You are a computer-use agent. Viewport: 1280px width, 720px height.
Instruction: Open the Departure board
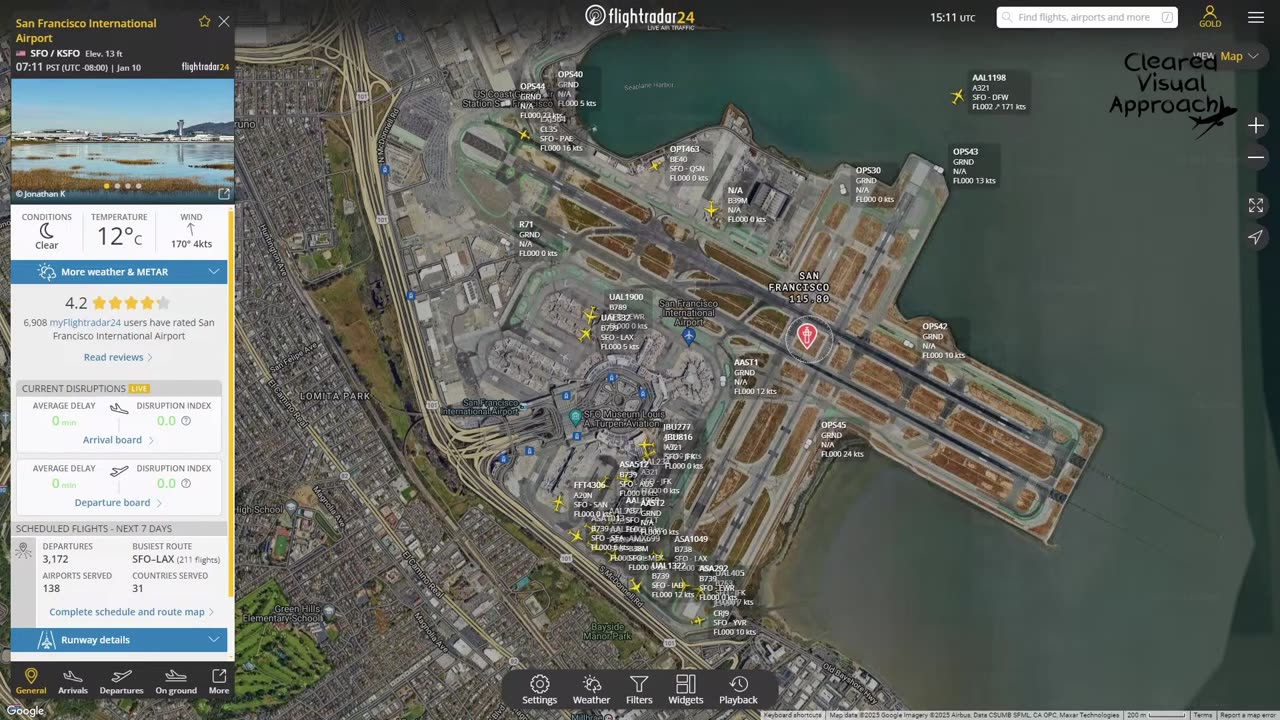(x=118, y=503)
